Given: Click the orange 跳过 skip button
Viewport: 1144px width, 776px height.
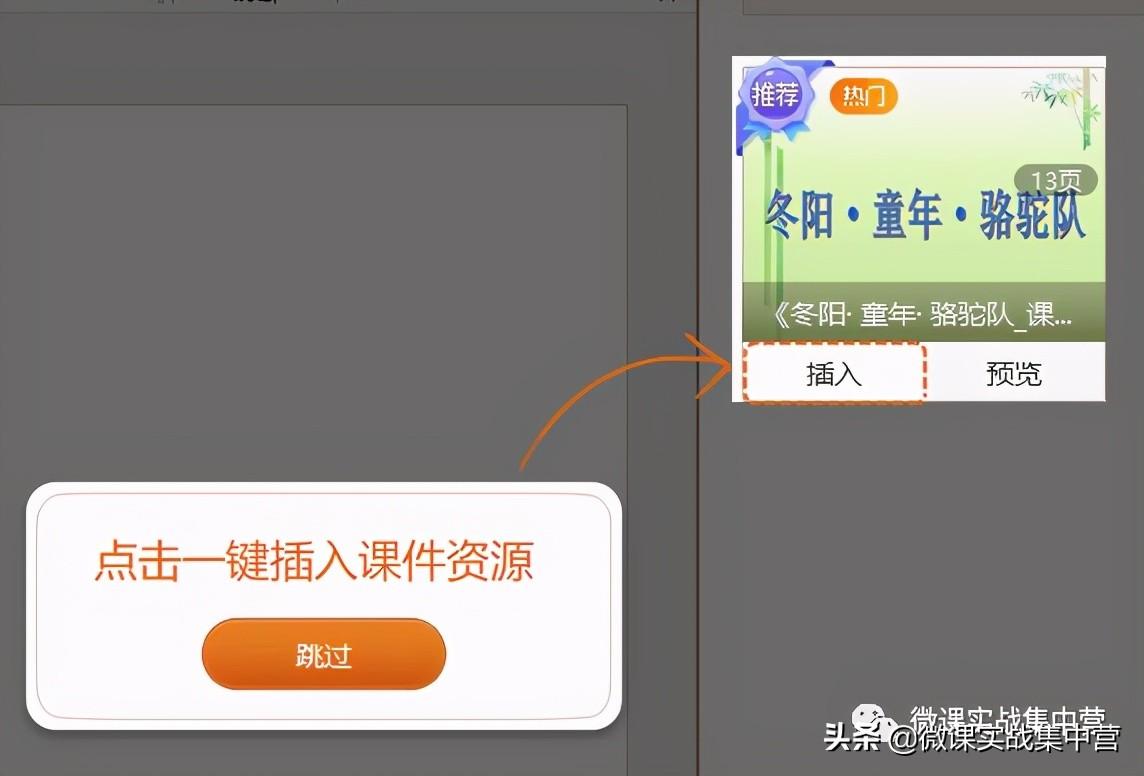Looking at the screenshot, I should [x=323, y=654].
